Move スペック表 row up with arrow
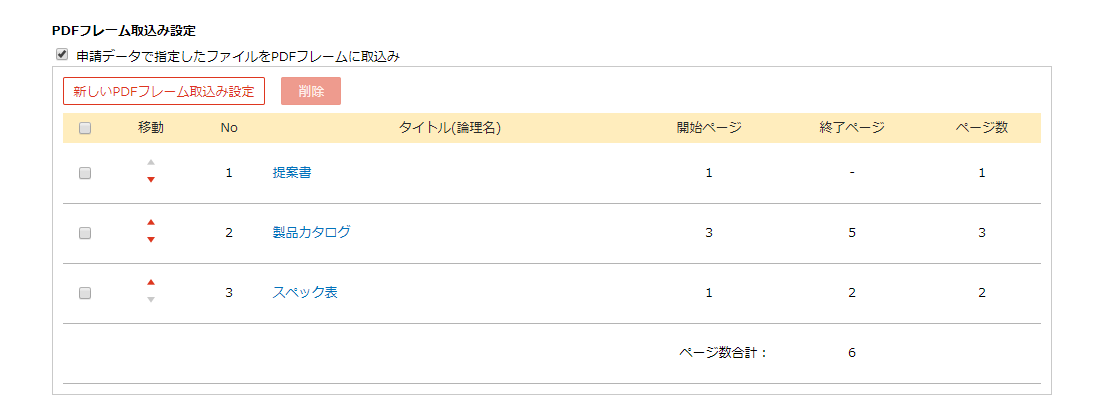 click(151, 282)
